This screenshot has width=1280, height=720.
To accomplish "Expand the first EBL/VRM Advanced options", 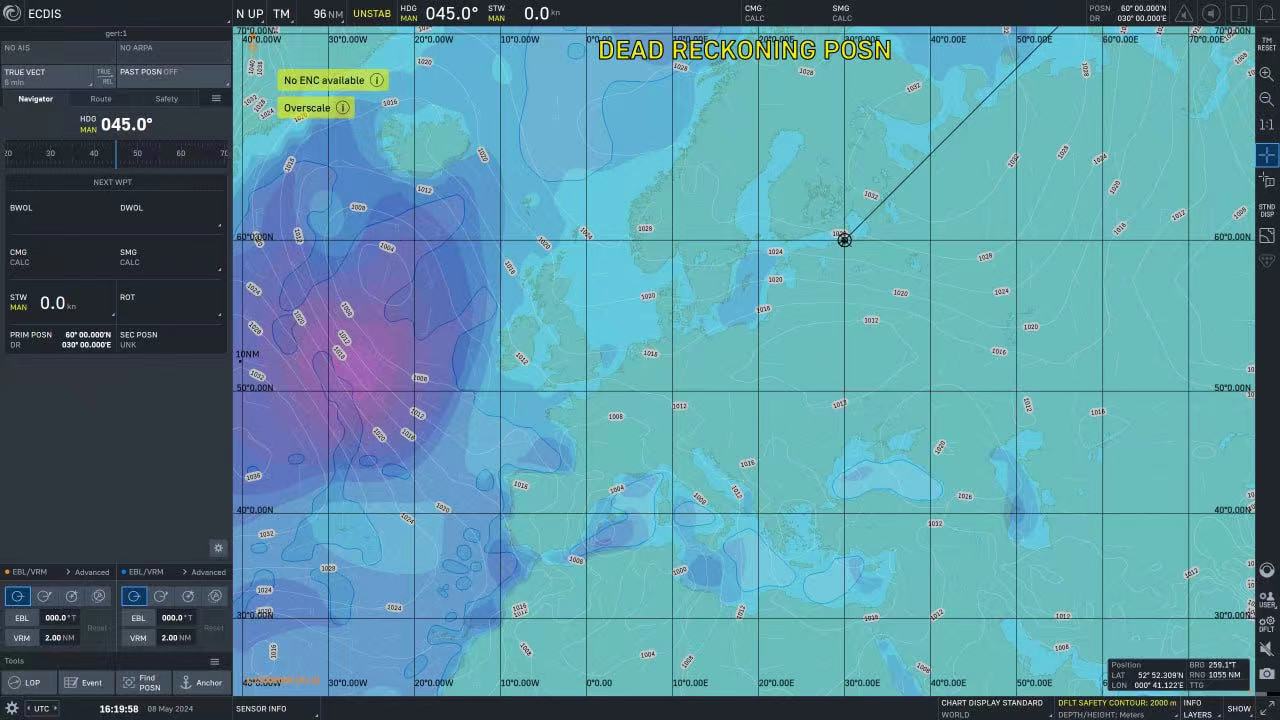I will 87,572.
